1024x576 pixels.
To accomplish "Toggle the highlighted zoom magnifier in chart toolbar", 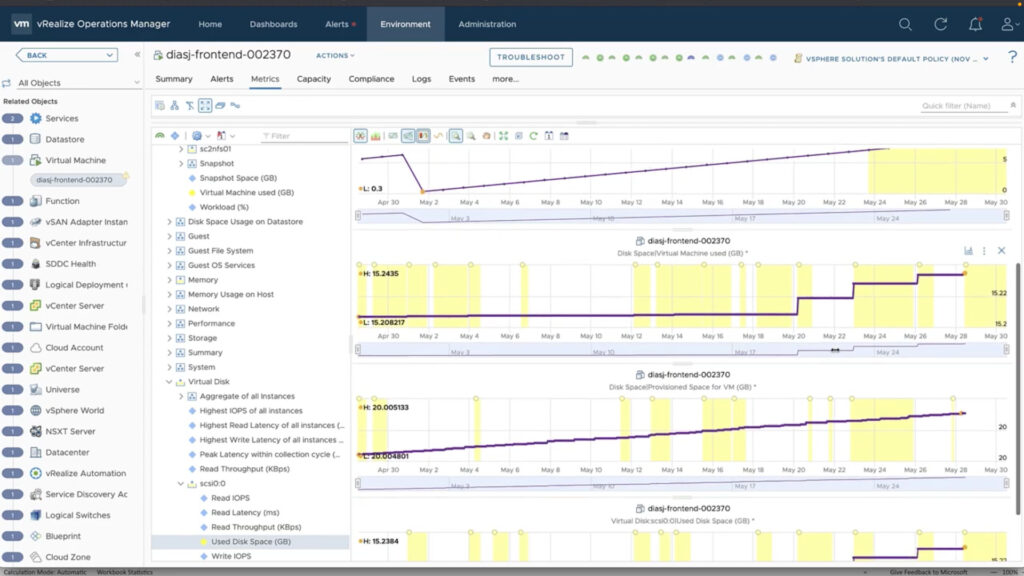I will (x=455, y=136).
